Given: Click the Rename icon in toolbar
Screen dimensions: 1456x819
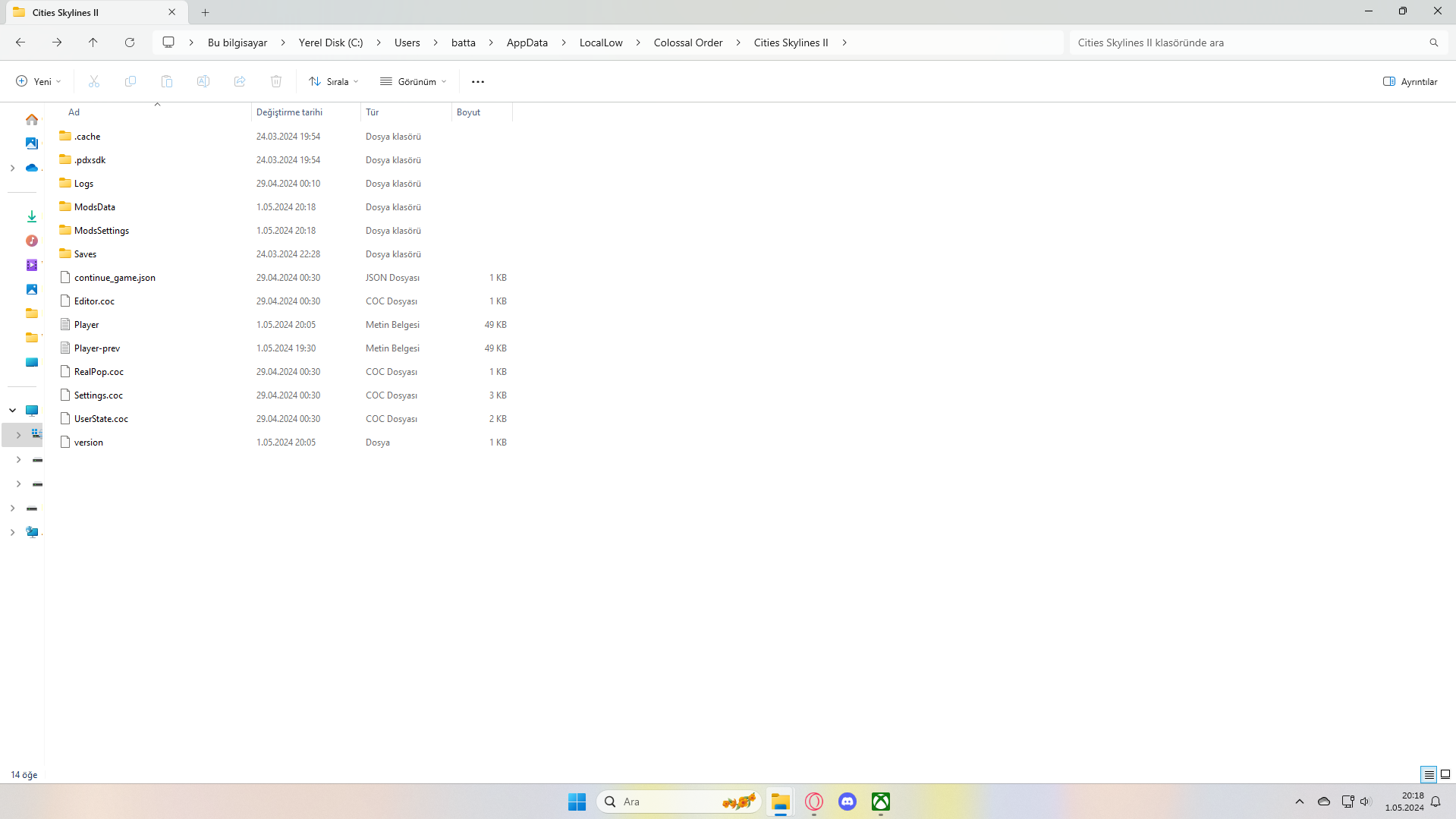Looking at the screenshot, I should point(203,81).
